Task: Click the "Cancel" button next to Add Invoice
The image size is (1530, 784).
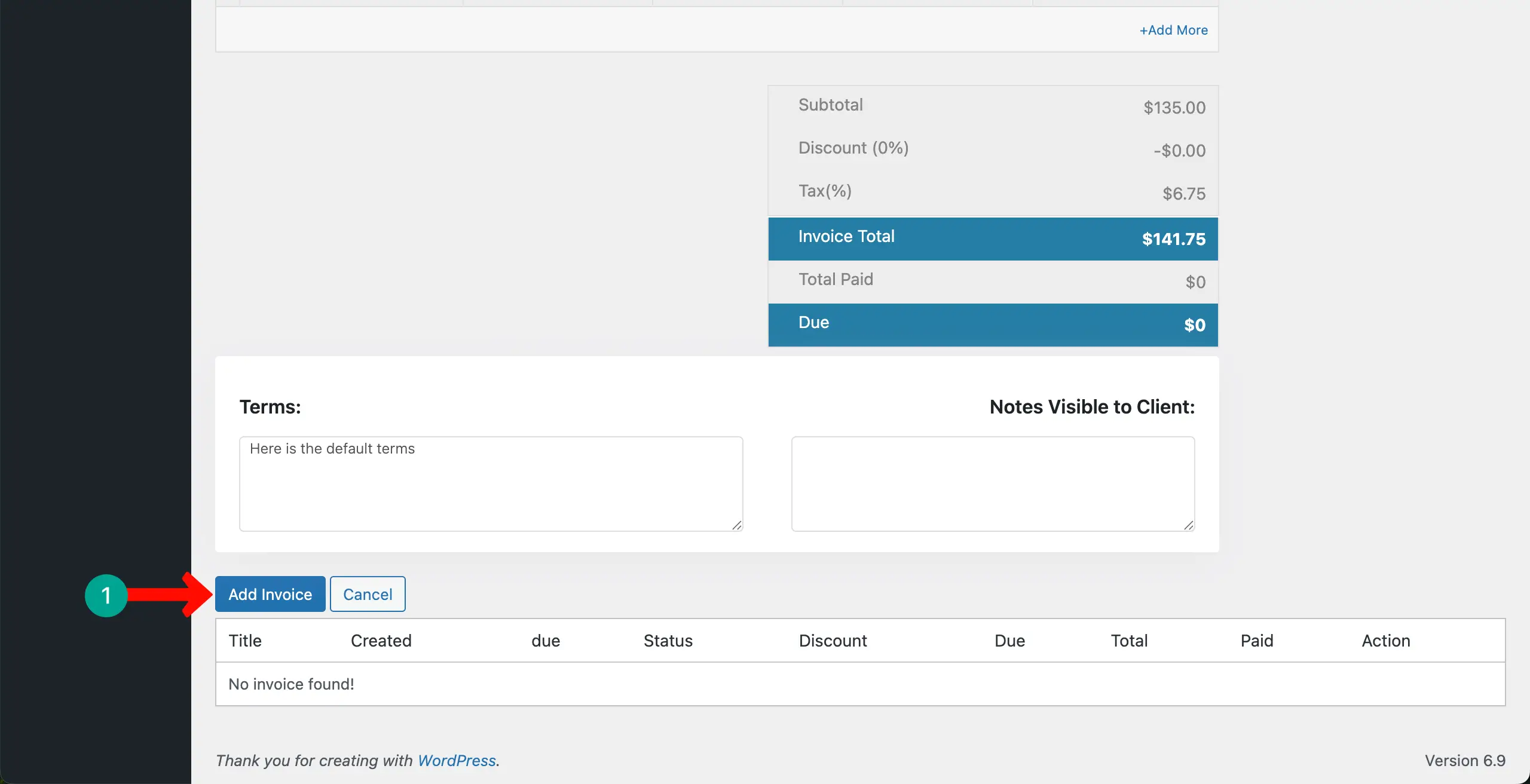Action: tap(368, 594)
